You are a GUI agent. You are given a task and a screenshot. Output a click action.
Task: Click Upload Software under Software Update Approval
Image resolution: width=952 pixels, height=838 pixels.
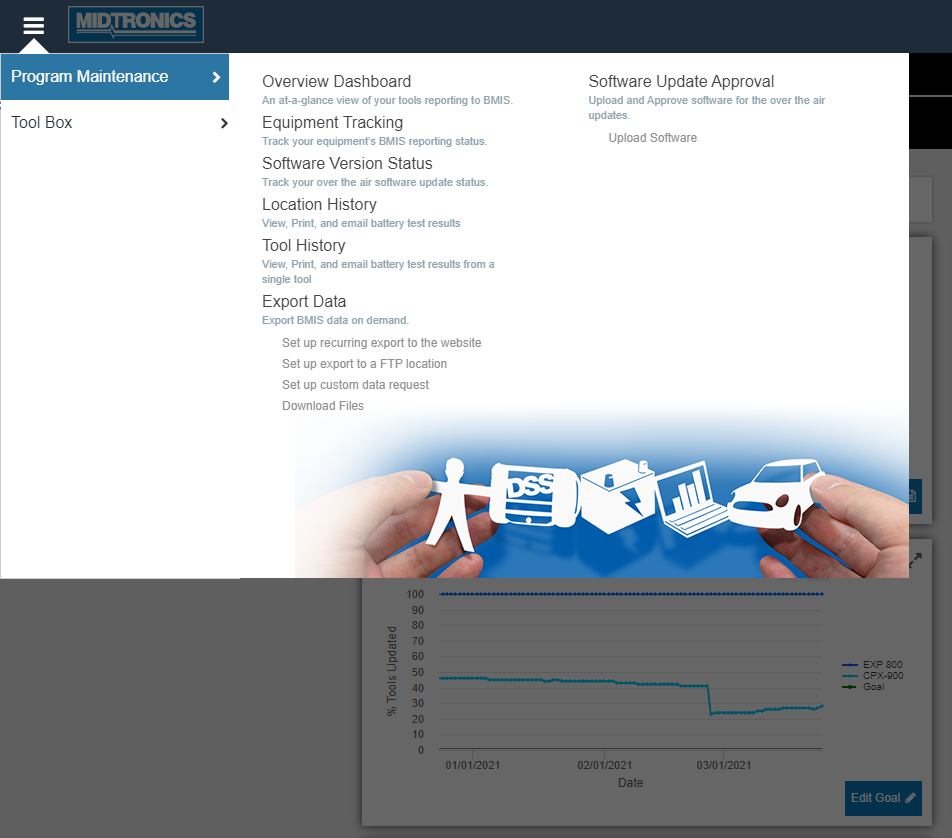pyautogui.click(x=652, y=138)
